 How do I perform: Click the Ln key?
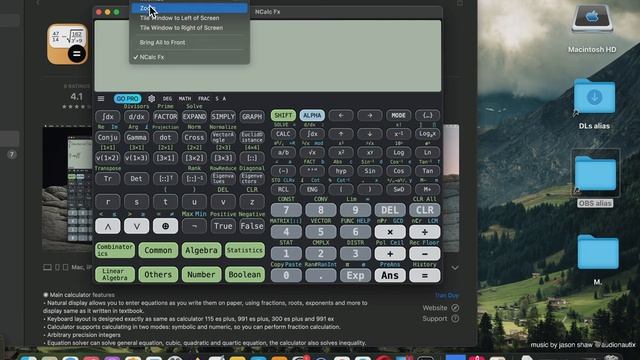[x=427, y=152]
